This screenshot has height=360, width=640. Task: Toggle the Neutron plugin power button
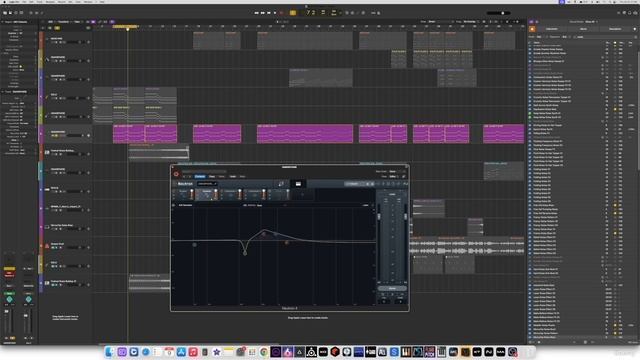tap(176, 174)
